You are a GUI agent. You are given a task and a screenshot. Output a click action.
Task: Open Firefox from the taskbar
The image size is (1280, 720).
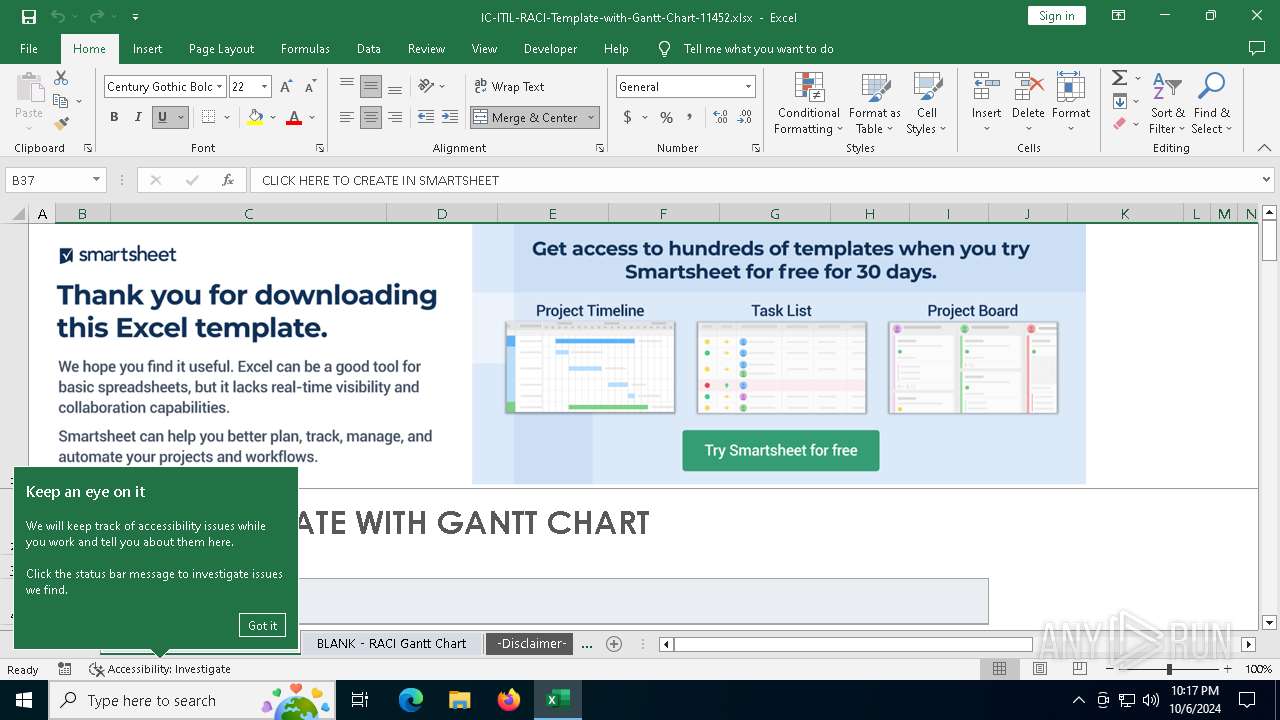pyautogui.click(x=509, y=700)
